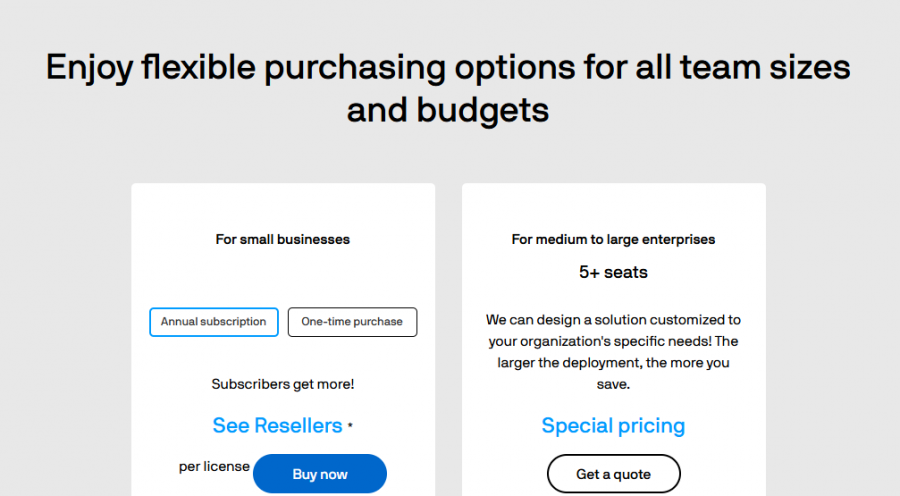The width and height of the screenshot is (900, 496).
Task: Click the asterisk after See Resellers
Action: point(350,425)
